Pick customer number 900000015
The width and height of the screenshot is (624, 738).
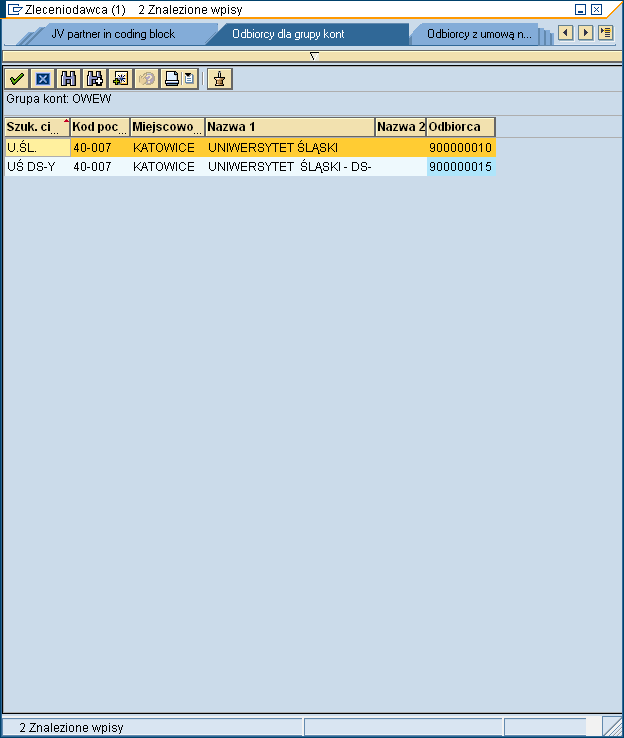(x=461, y=167)
